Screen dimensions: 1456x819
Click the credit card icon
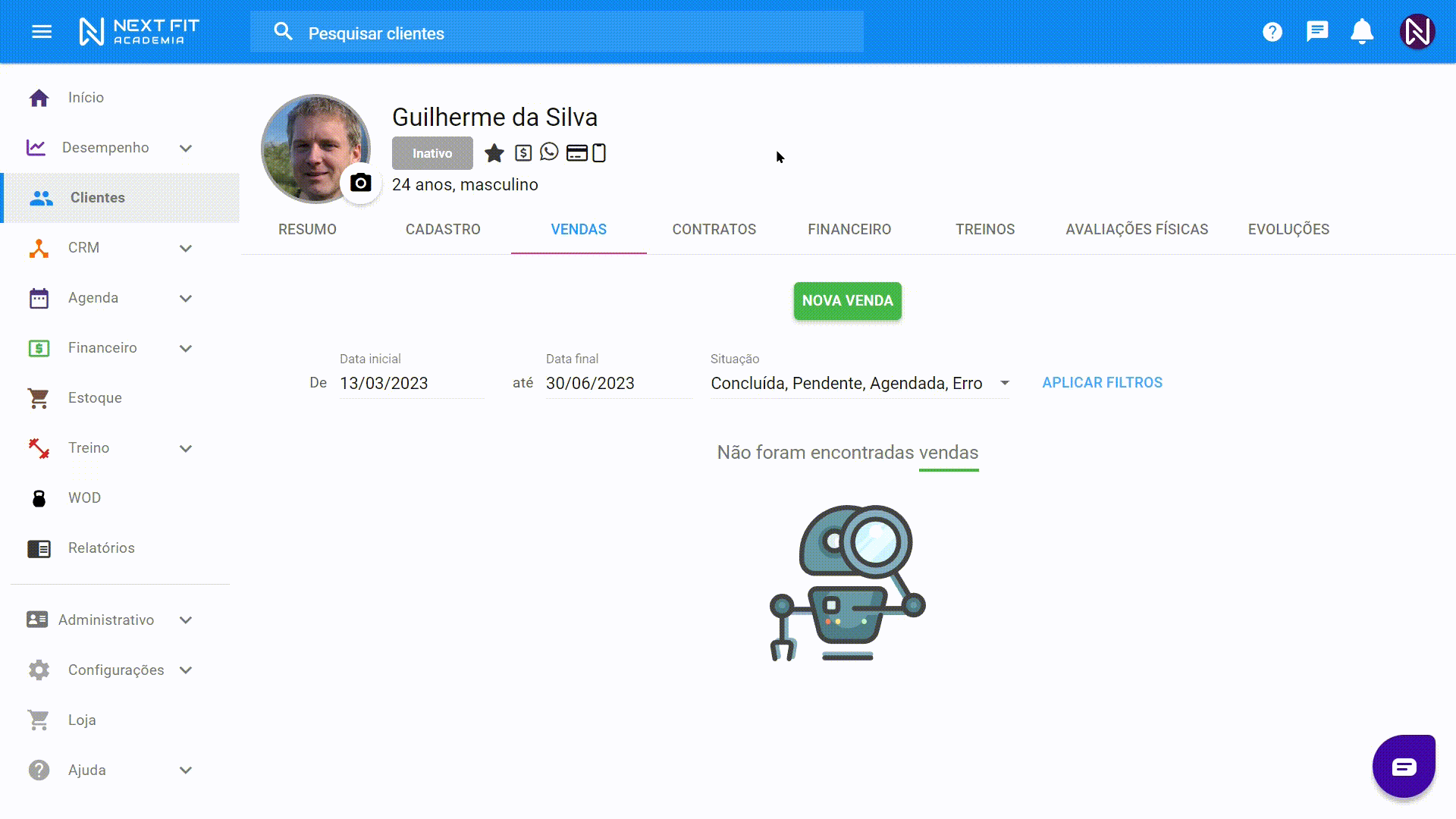[576, 153]
